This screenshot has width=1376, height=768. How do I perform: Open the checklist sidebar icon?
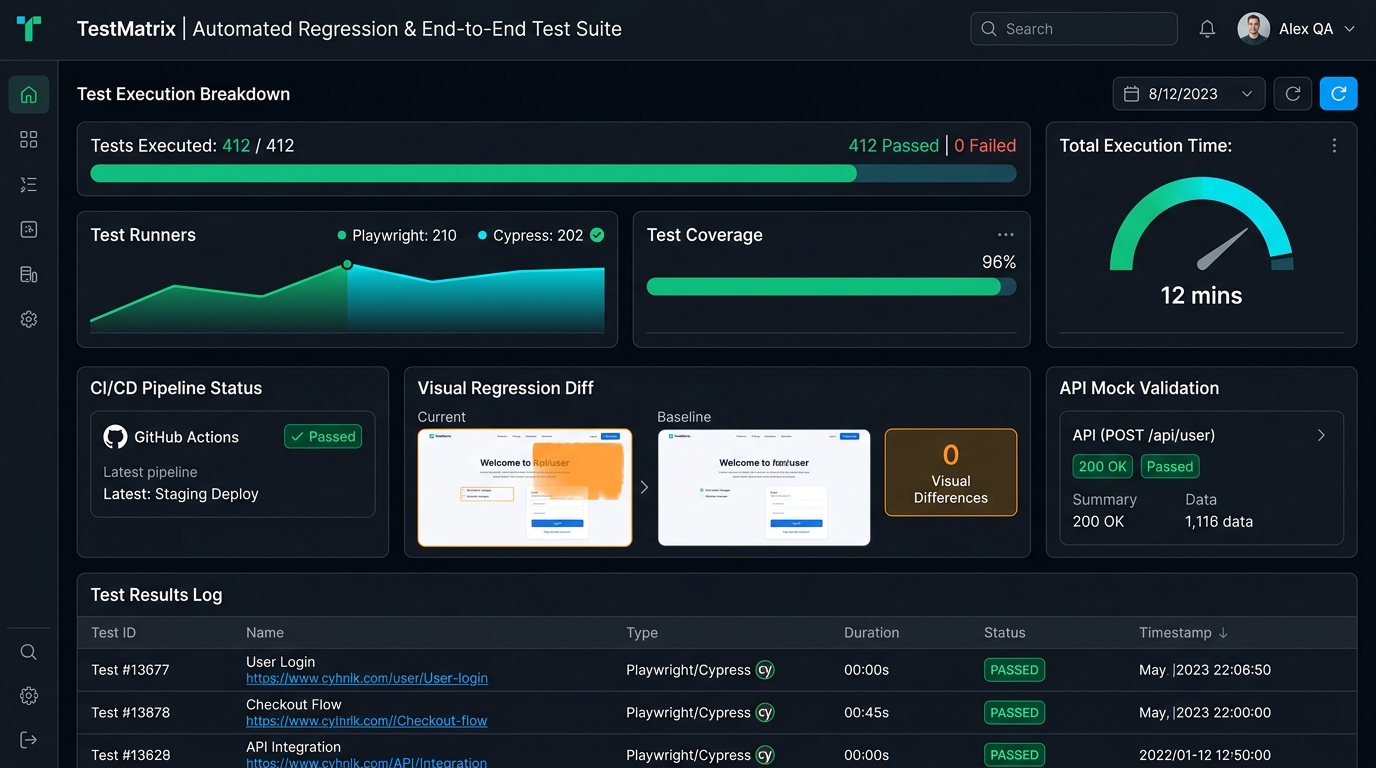[x=28, y=185]
